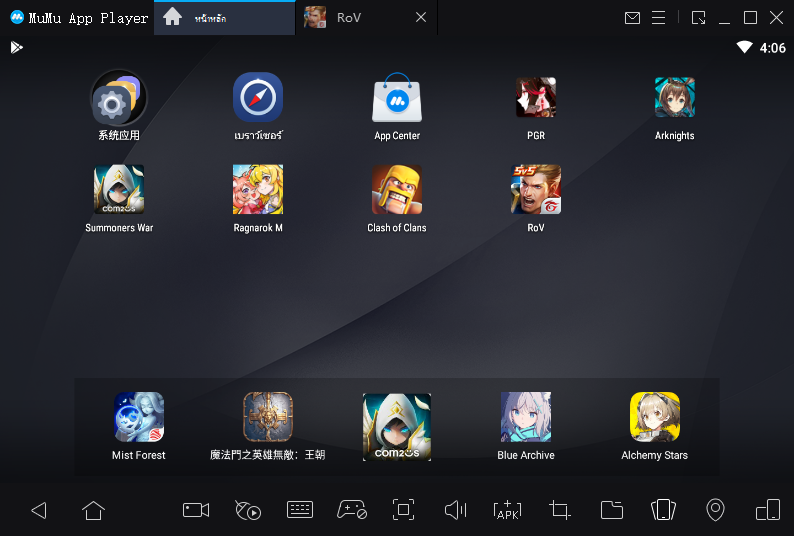This screenshot has height=536, width=794.
Task: Launch the PGR game icon
Action: (x=535, y=98)
